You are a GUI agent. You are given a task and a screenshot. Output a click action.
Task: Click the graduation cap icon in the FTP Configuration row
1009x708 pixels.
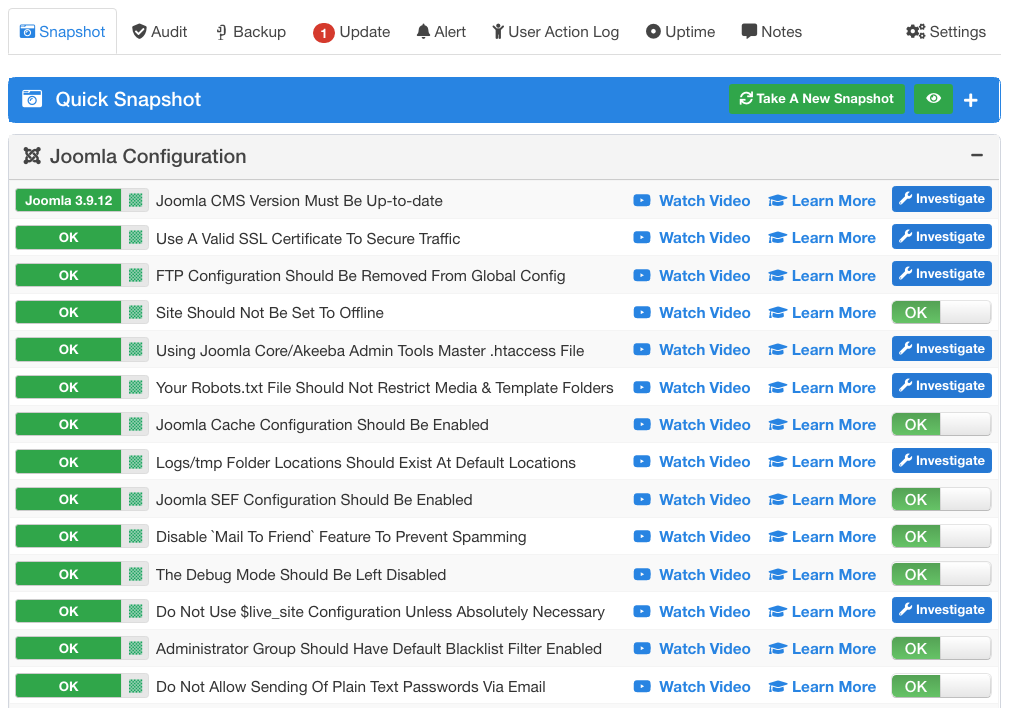click(x=777, y=276)
